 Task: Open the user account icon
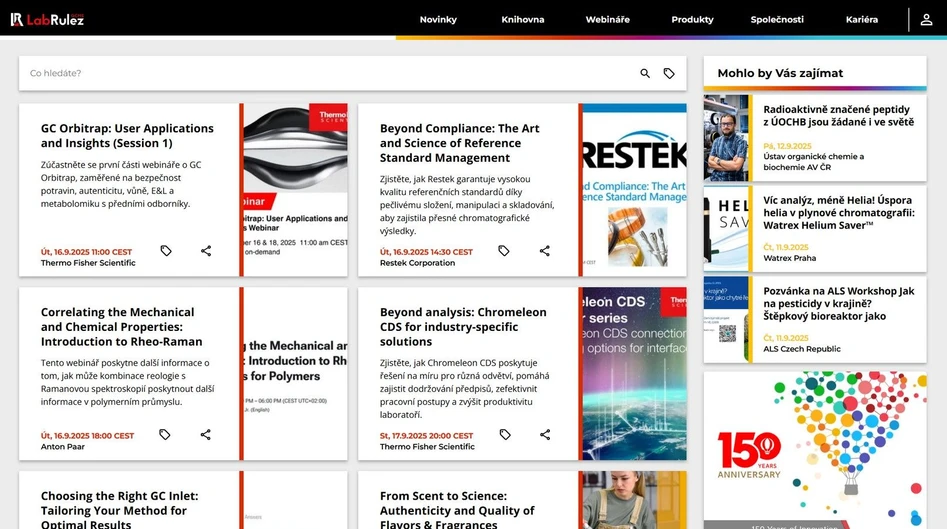pyautogui.click(x=926, y=19)
